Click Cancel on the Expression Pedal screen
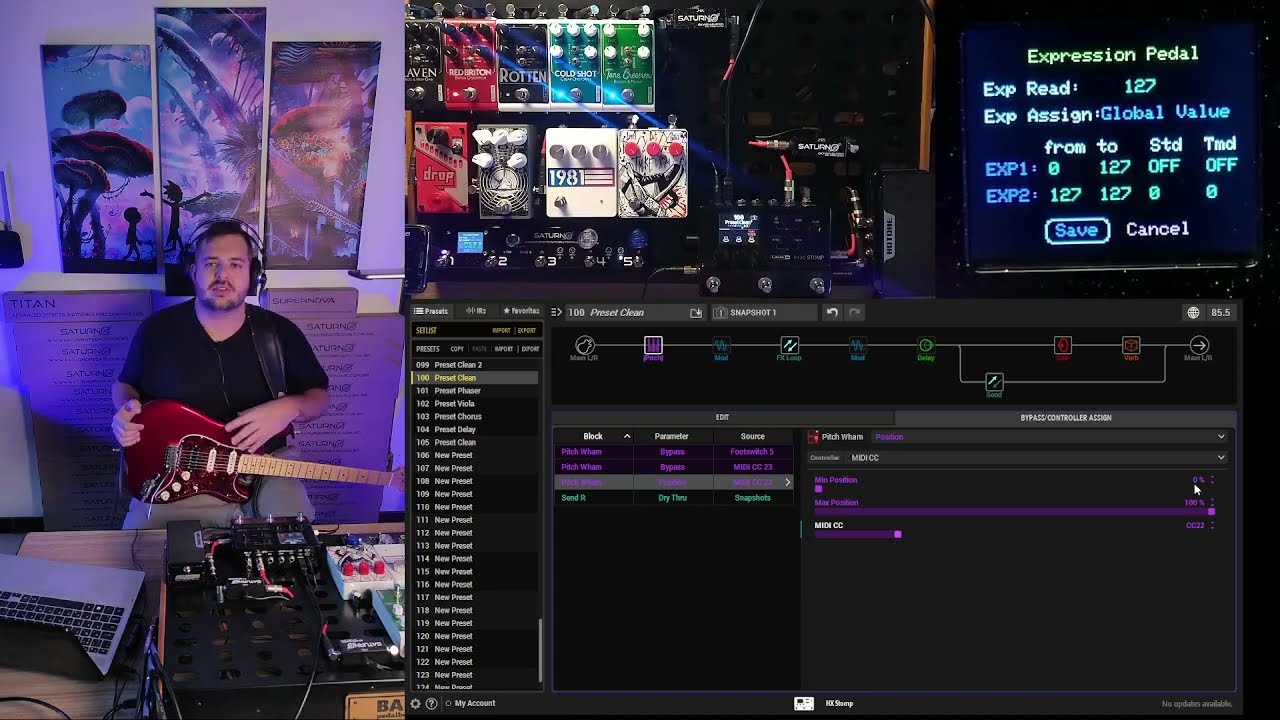Screen dimensions: 1280x720 (x=1157, y=229)
